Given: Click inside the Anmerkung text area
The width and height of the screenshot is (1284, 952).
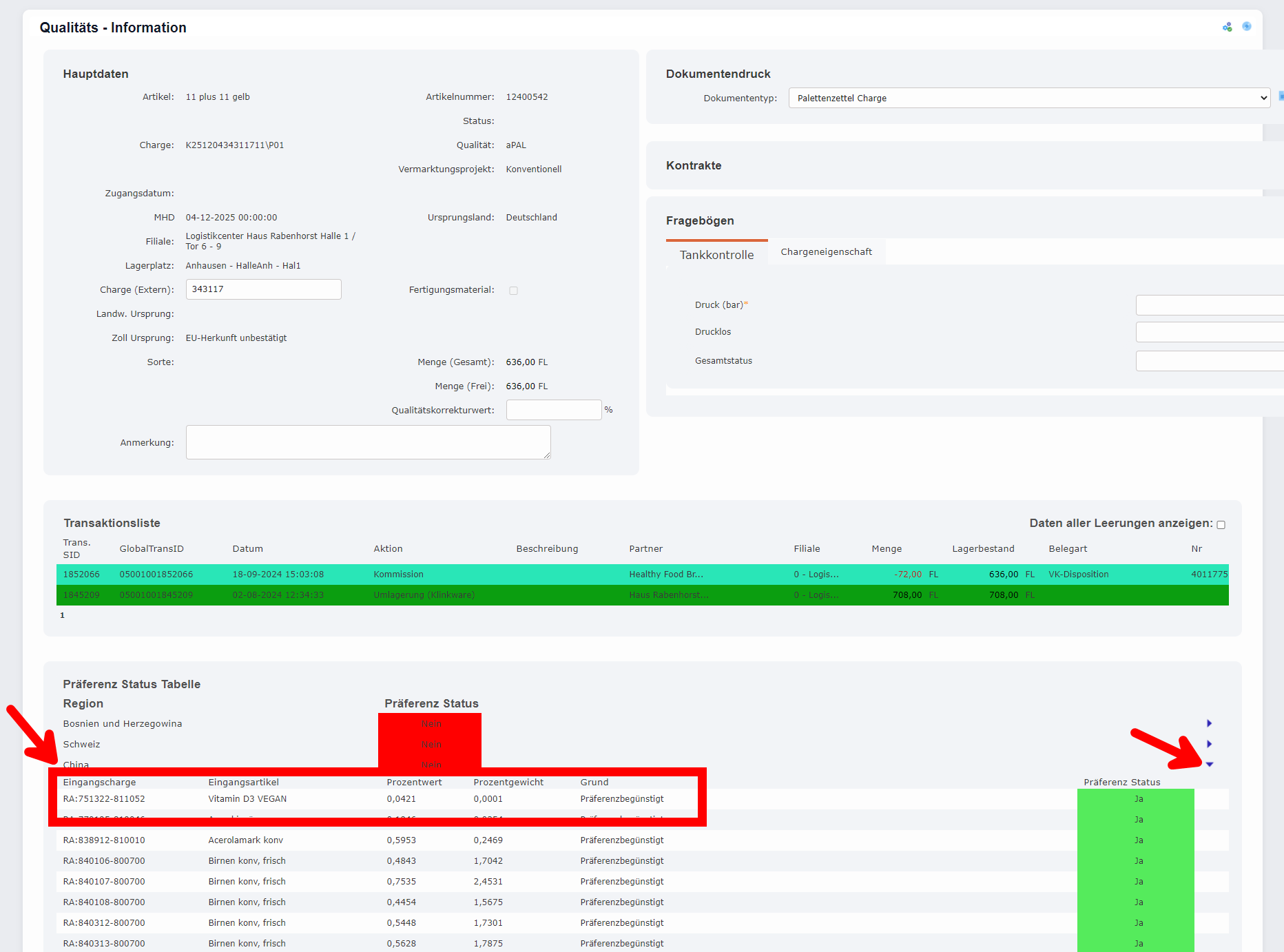Looking at the screenshot, I should (x=368, y=442).
